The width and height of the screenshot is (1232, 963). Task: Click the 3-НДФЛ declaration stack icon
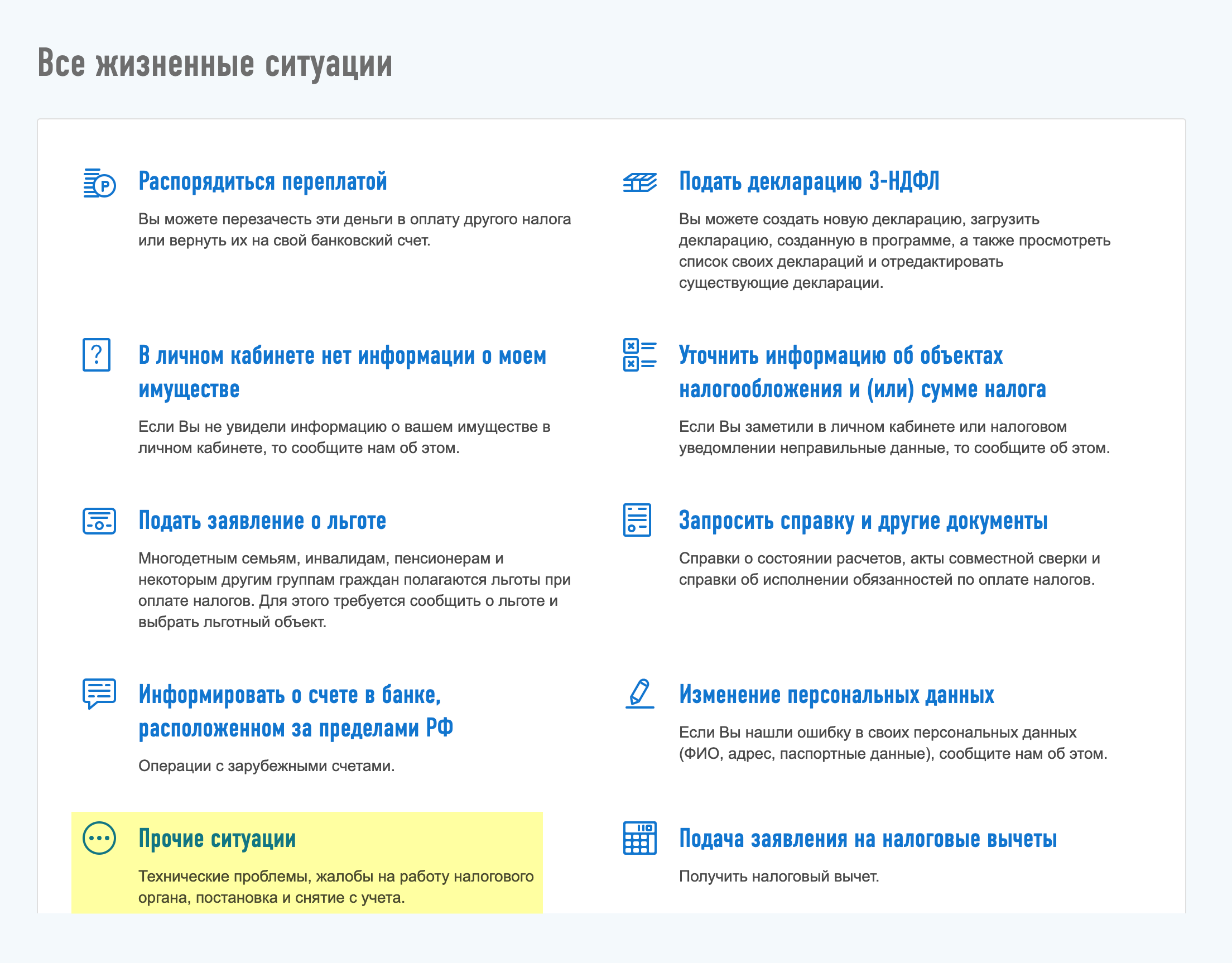click(x=639, y=182)
